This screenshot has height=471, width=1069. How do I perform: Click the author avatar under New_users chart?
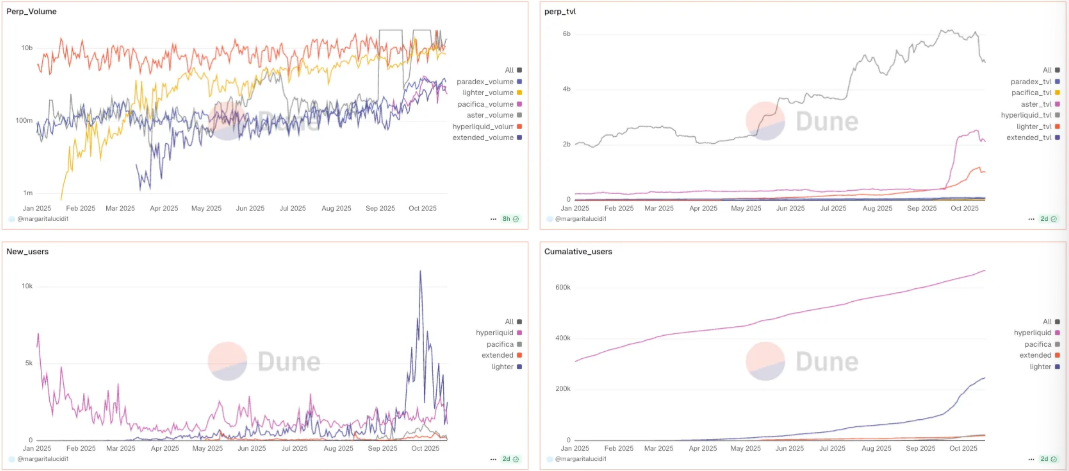pyautogui.click(x=12, y=458)
